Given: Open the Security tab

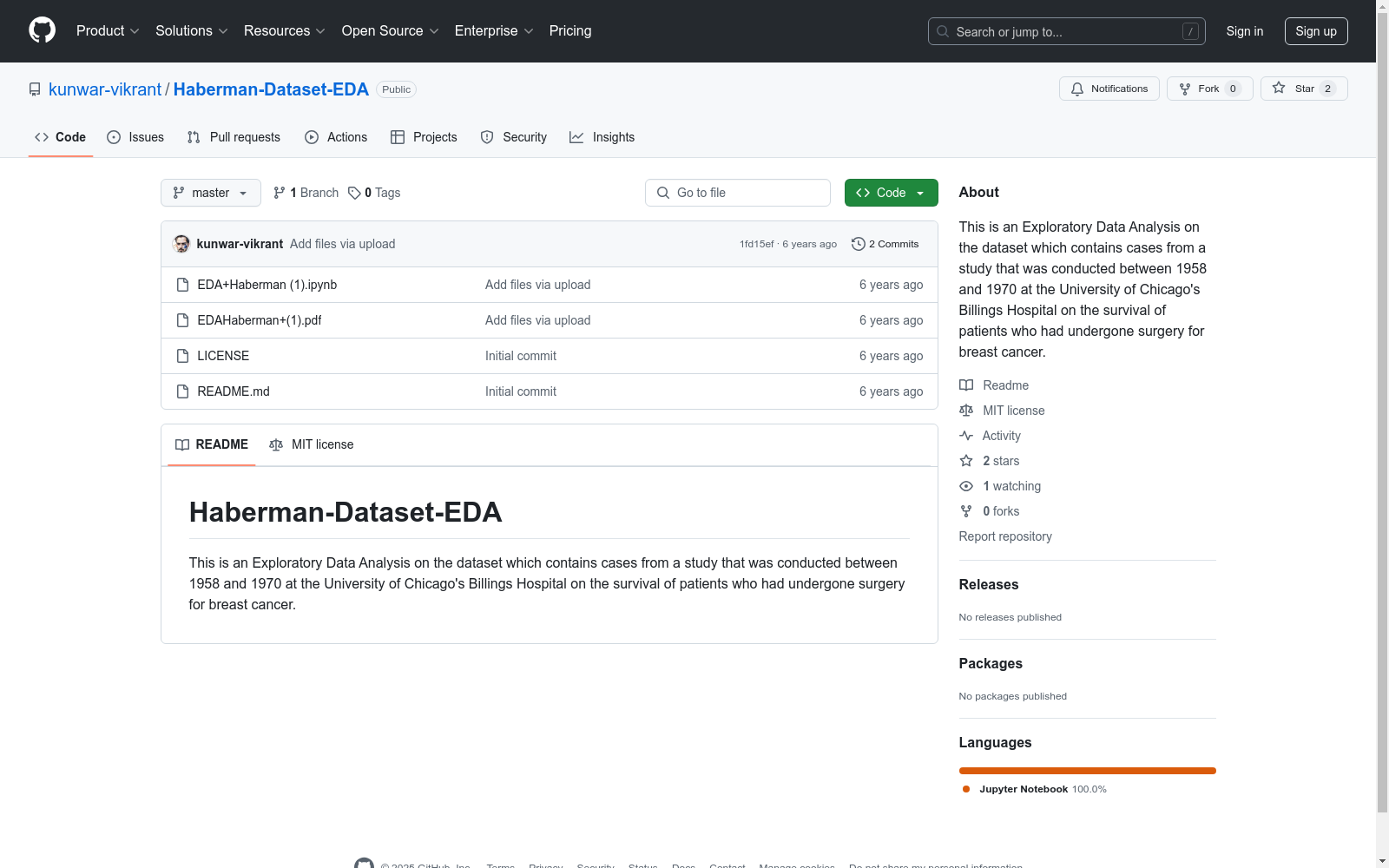Looking at the screenshot, I should click(514, 137).
